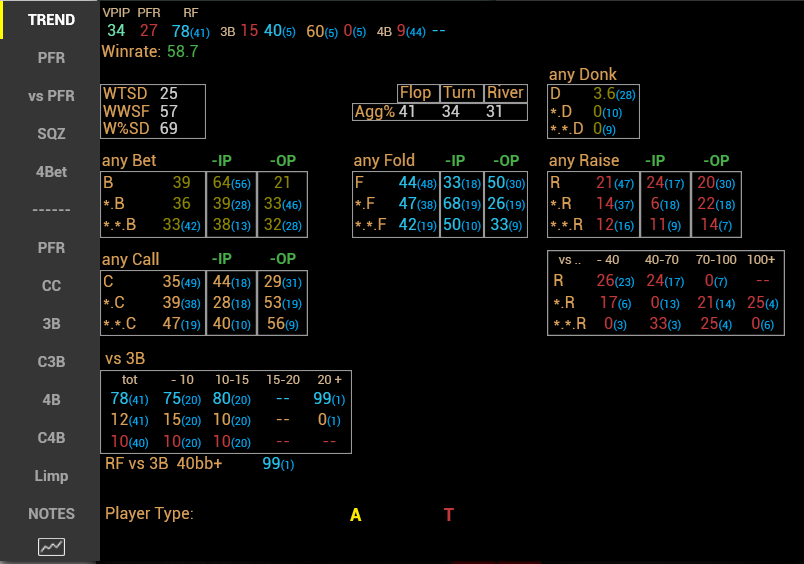Click the yellow A player type marker
The width and height of the screenshot is (804, 564).
point(355,515)
